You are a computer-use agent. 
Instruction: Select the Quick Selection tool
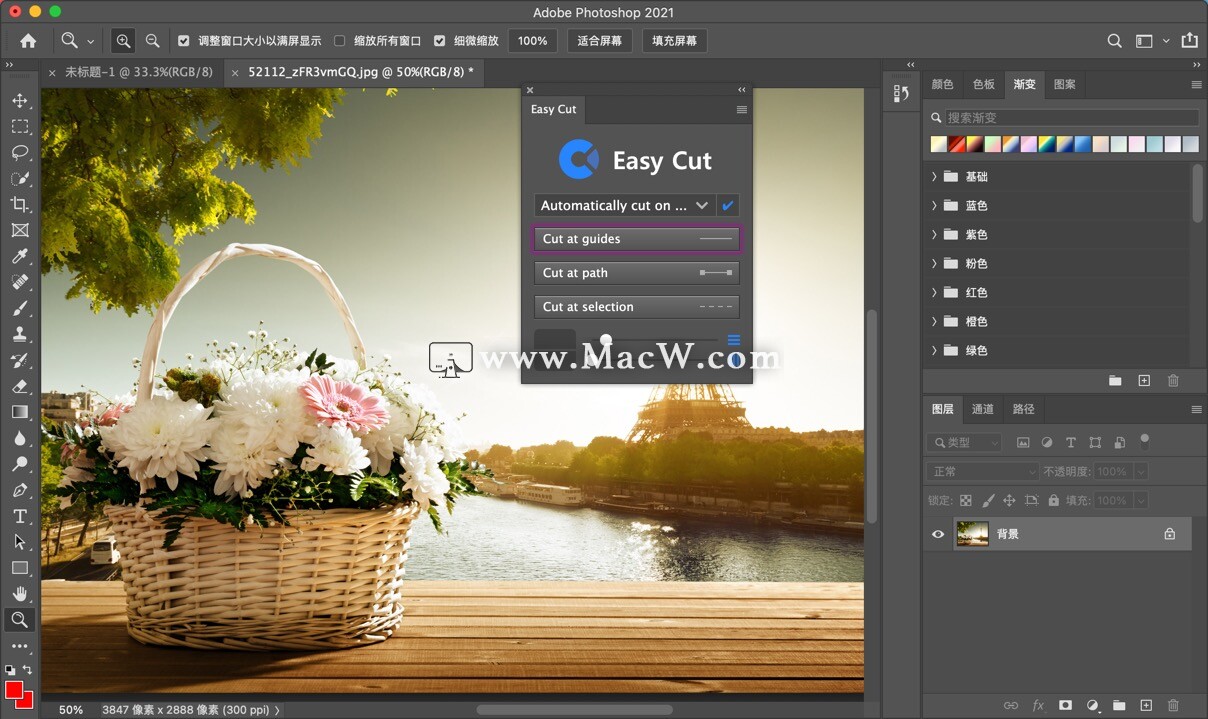click(x=20, y=179)
